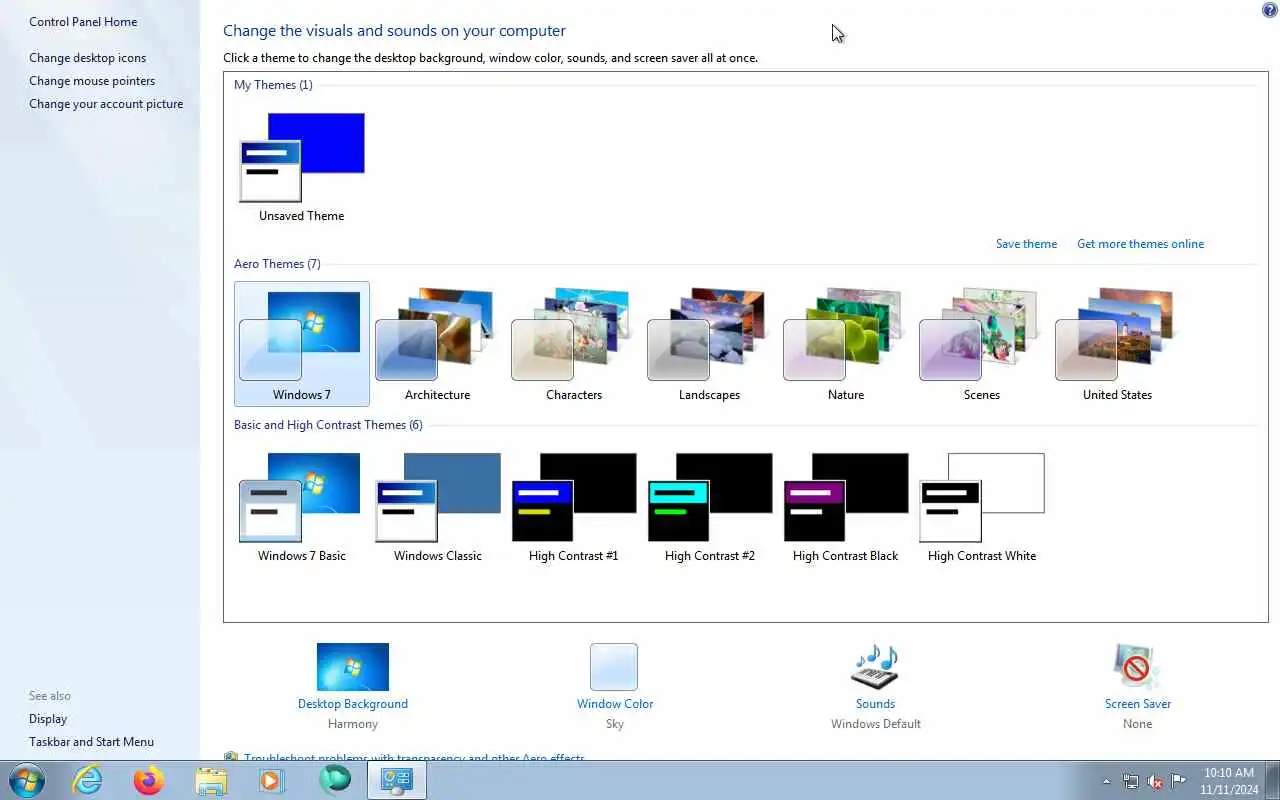Launch Firefox from the taskbar

tap(149, 780)
